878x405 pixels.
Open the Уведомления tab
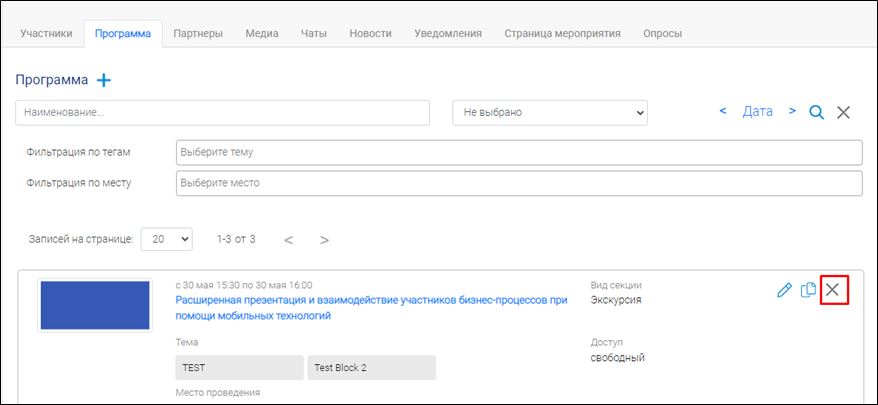[448, 33]
